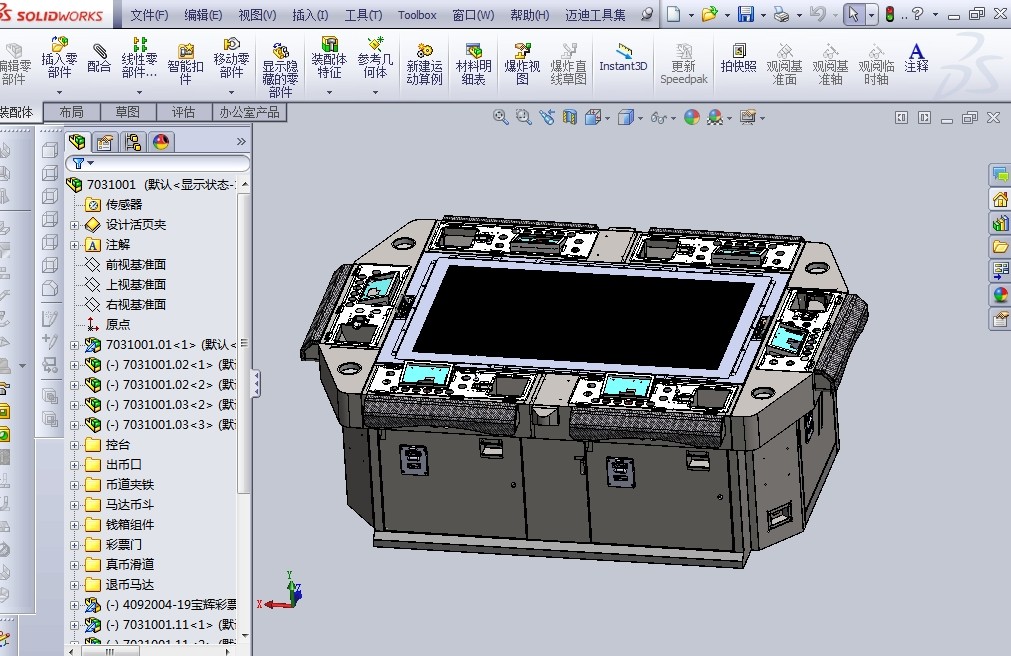Open the FeatureManager filter dropdown arrow
This screenshot has width=1011, height=656.
point(90,161)
